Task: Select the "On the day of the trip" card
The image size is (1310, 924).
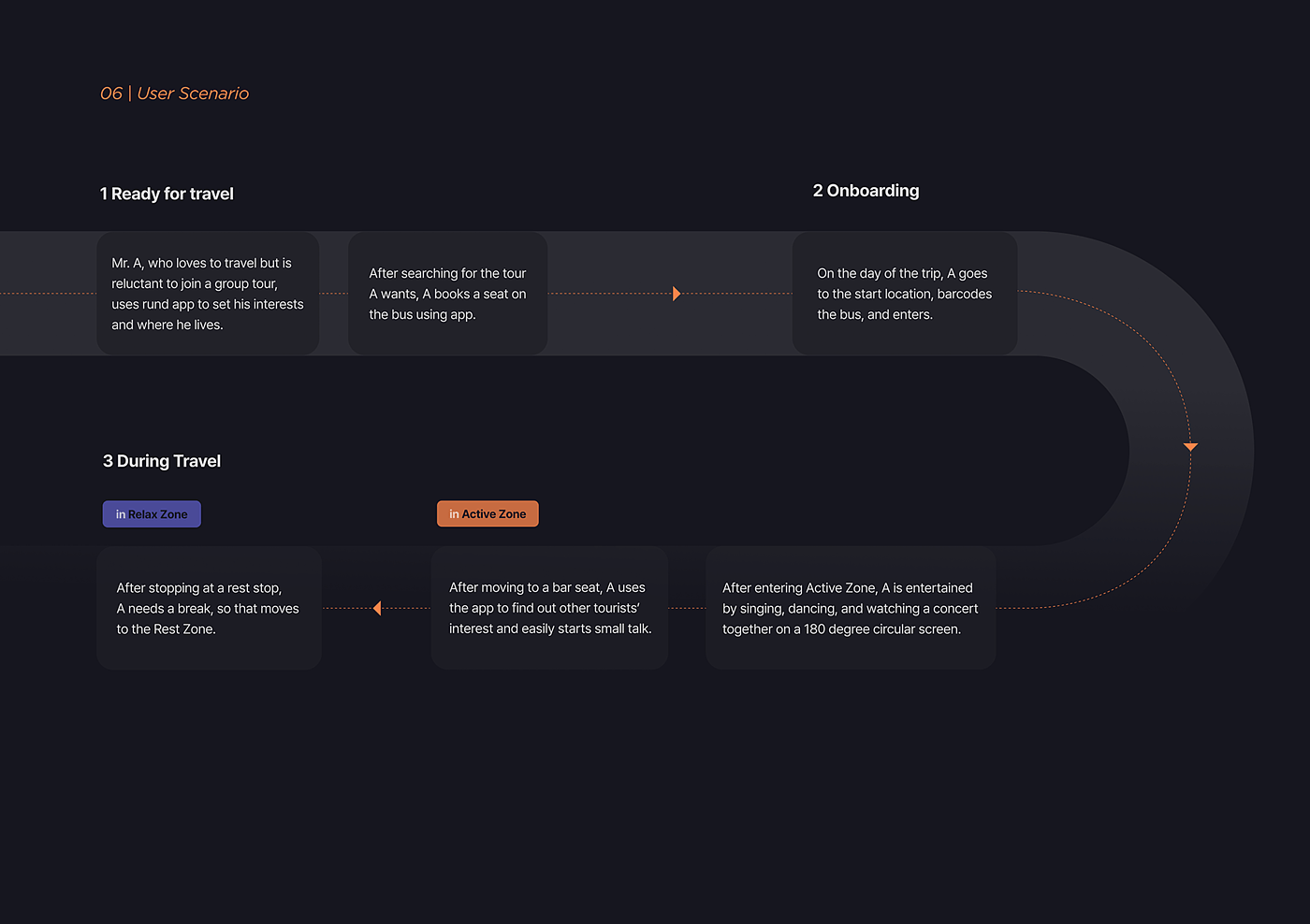Action: click(904, 294)
